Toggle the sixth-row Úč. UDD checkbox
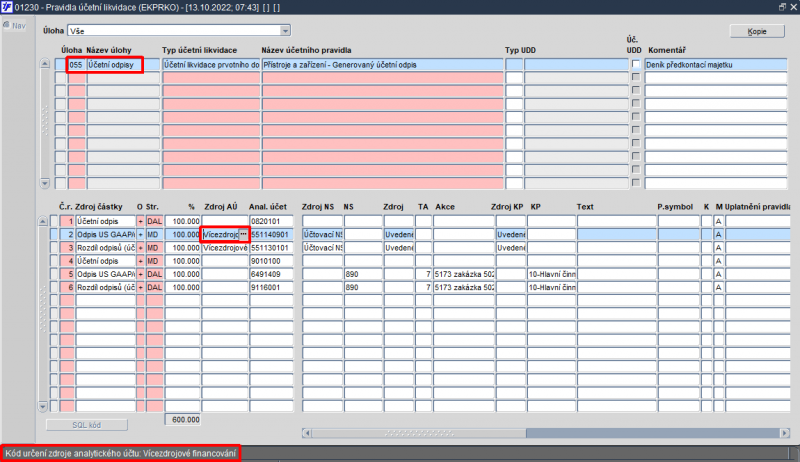The height and width of the screenshot is (462, 800). pos(636,130)
